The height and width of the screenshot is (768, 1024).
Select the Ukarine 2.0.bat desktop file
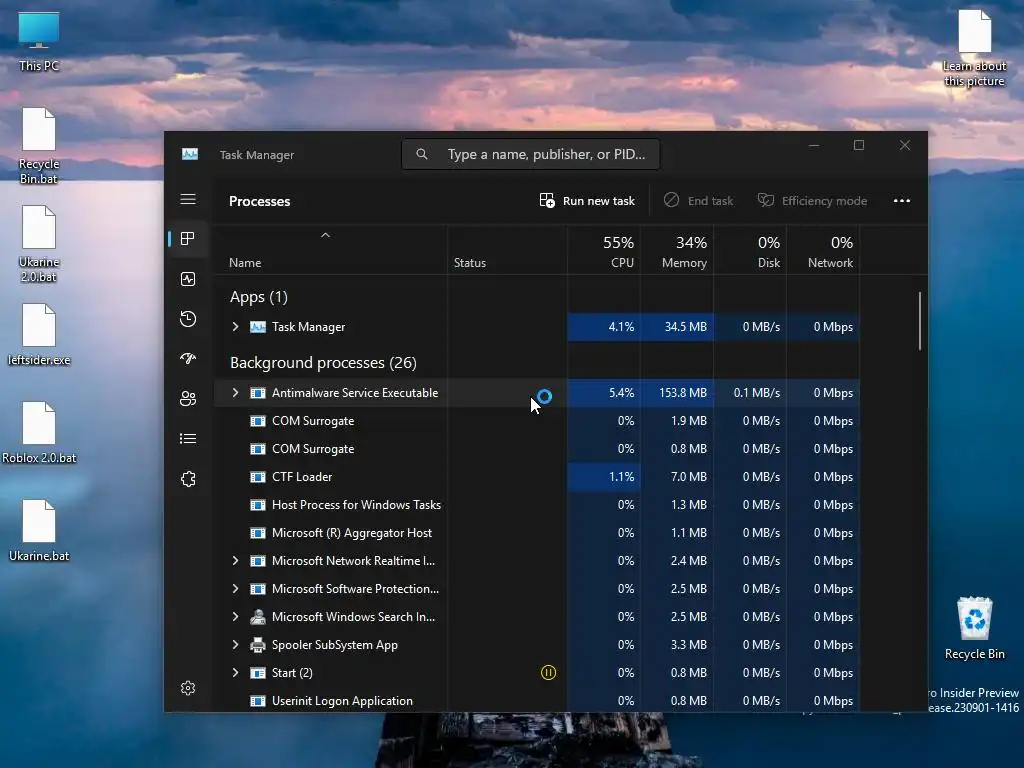39,244
